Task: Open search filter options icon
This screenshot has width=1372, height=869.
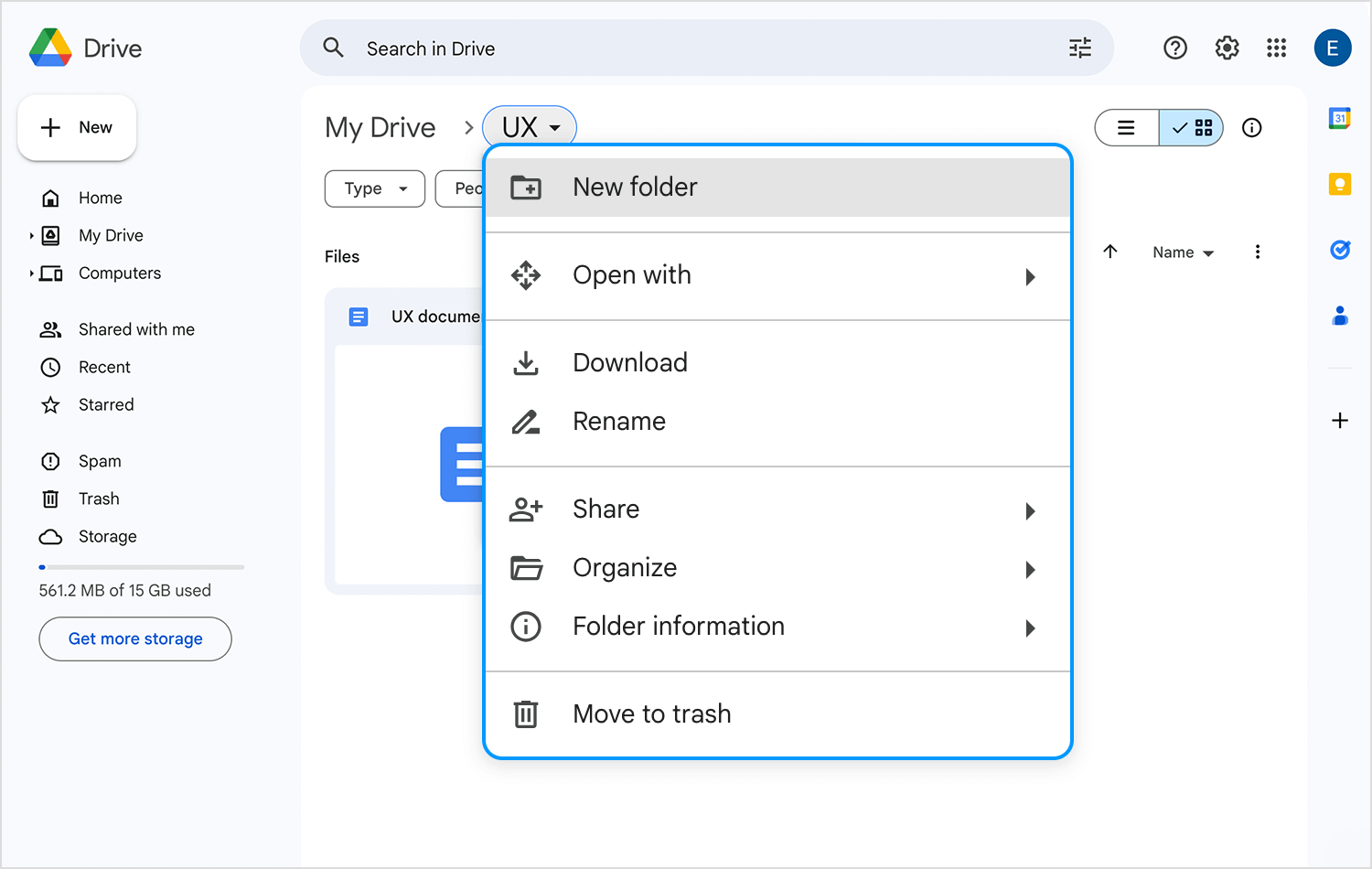Action: 1080,48
